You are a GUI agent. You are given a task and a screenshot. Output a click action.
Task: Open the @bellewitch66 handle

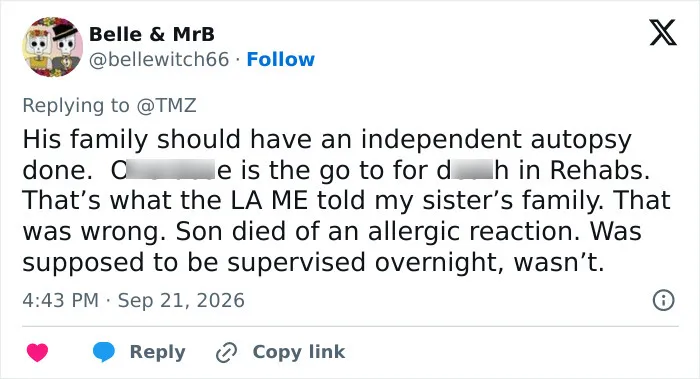159,59
